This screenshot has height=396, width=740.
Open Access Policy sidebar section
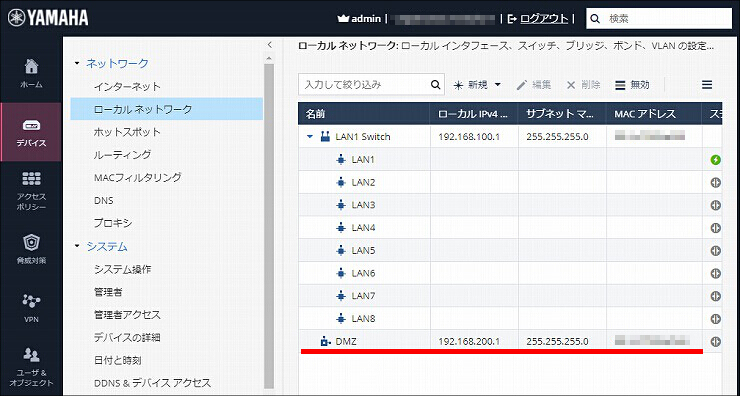[x=31, y=191]
